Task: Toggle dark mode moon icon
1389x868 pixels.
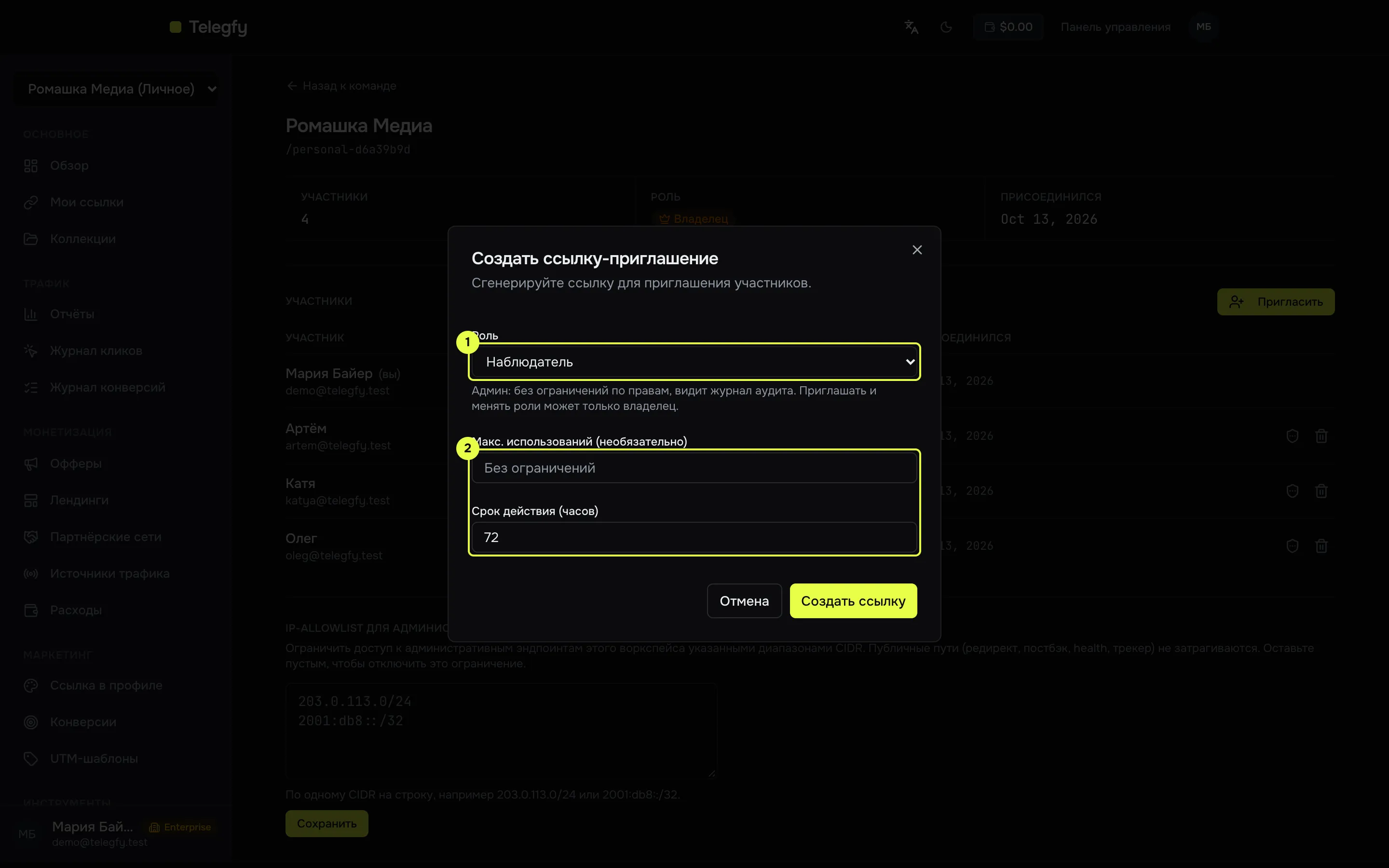Action: 946,27
